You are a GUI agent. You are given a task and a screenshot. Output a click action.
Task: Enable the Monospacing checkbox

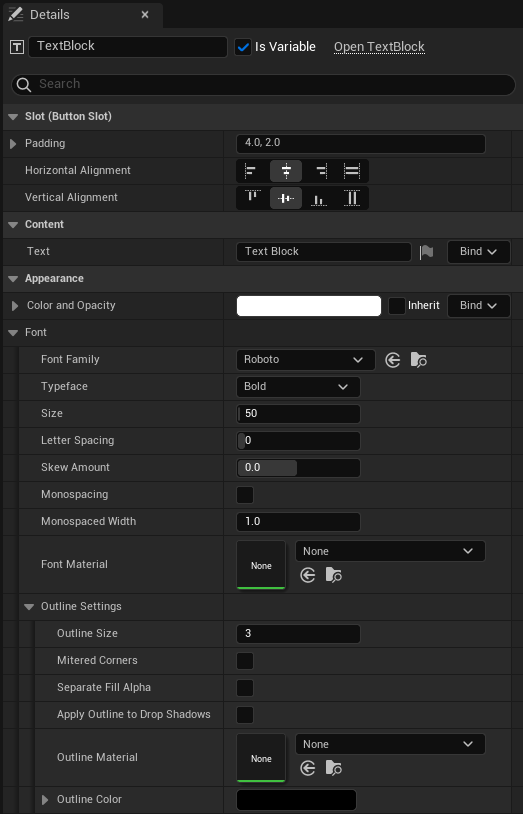click(245, 495)
